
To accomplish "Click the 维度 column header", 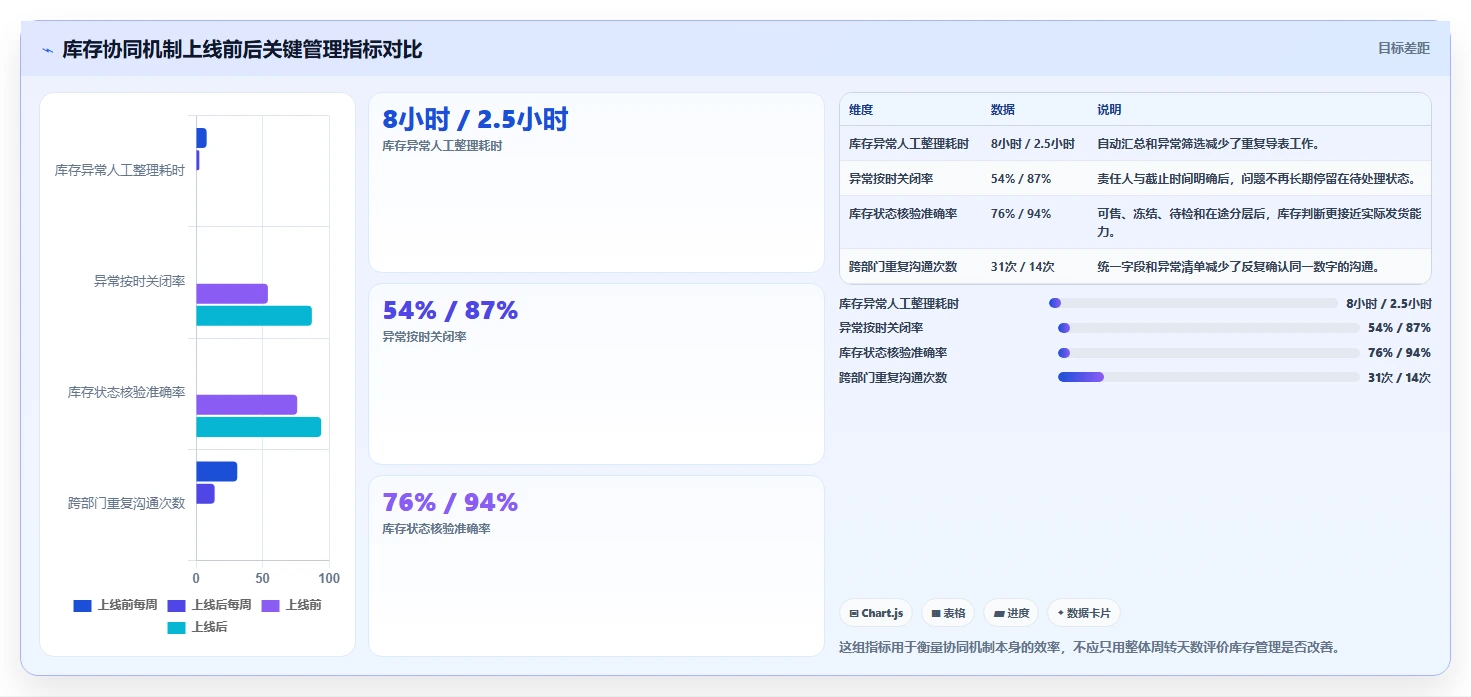I will [x=861, y=110].
